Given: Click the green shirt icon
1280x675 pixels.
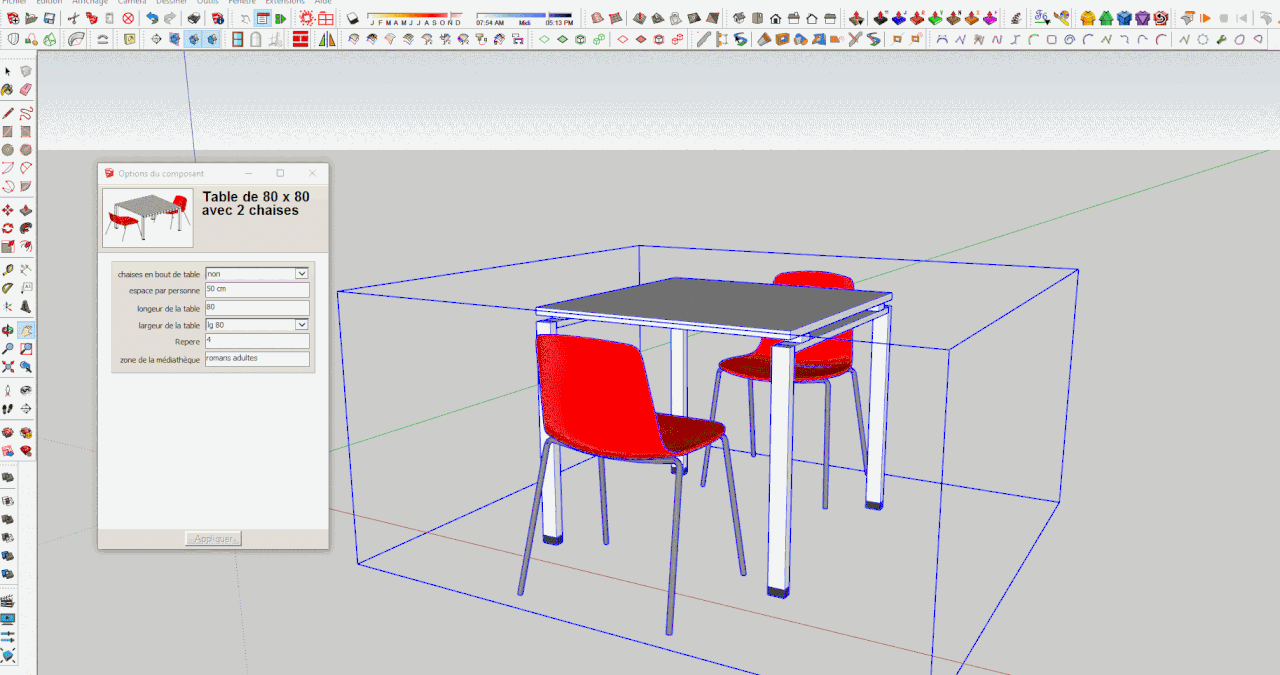Looking at the screenshot, I should [1106, 18].
